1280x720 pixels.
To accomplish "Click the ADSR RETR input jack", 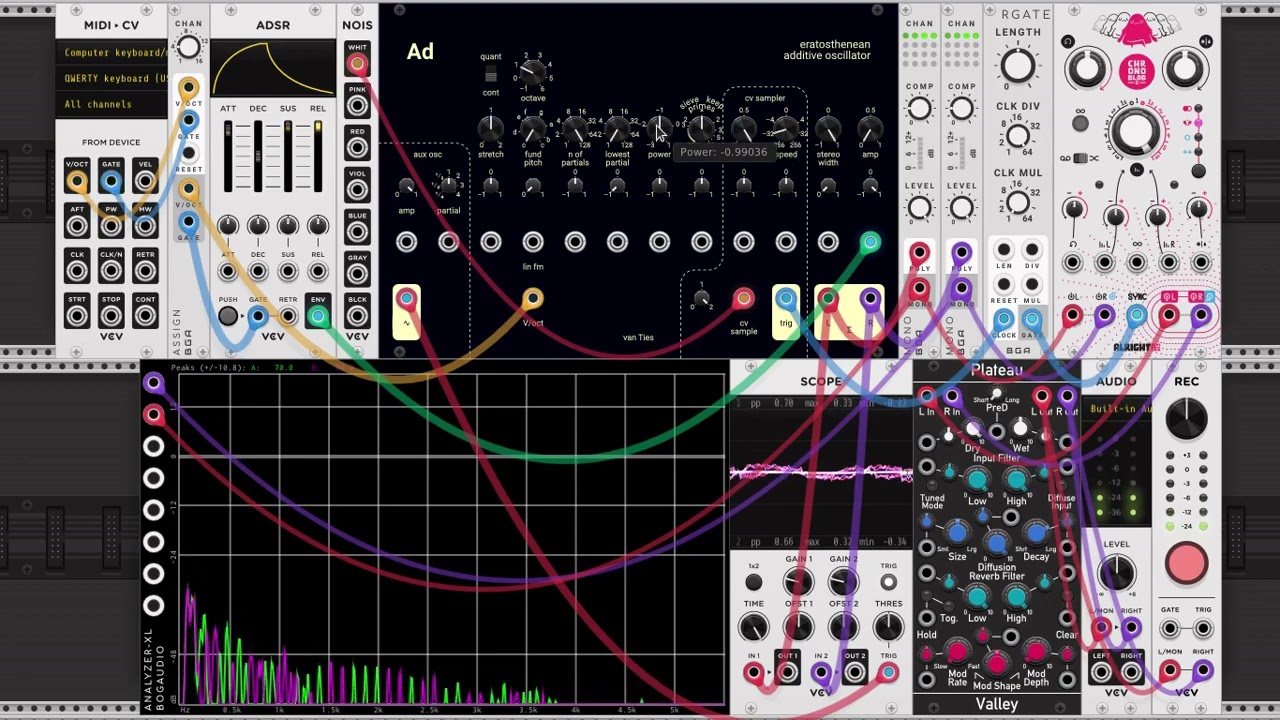I will coord(288,317).
